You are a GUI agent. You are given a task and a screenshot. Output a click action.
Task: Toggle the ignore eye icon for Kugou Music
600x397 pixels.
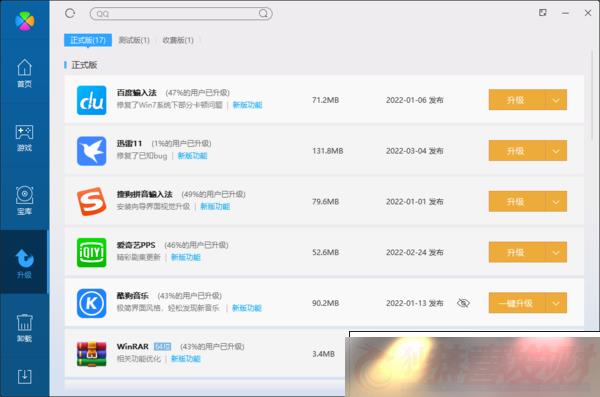463,303
